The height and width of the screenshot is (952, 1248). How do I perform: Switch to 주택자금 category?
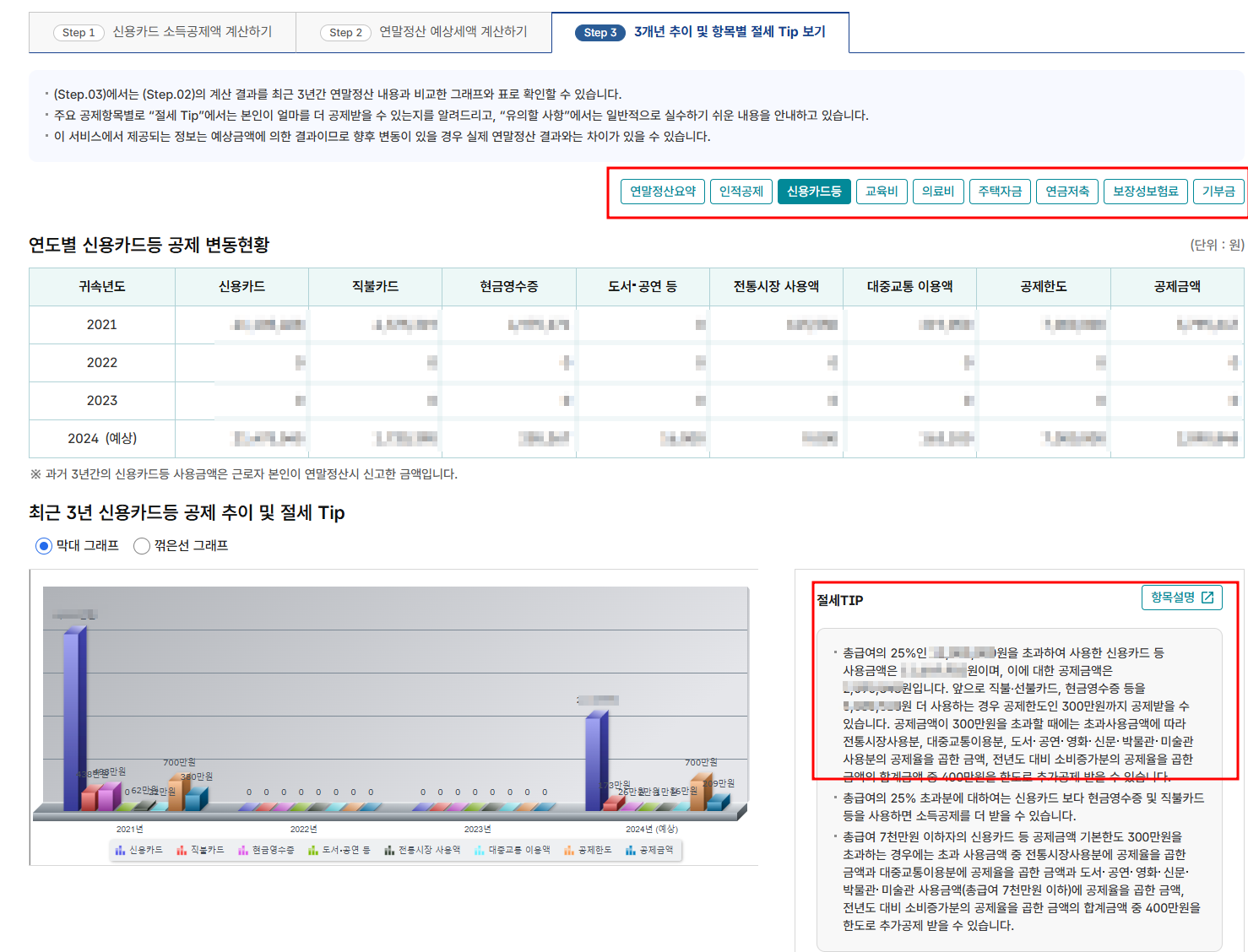1000,192
